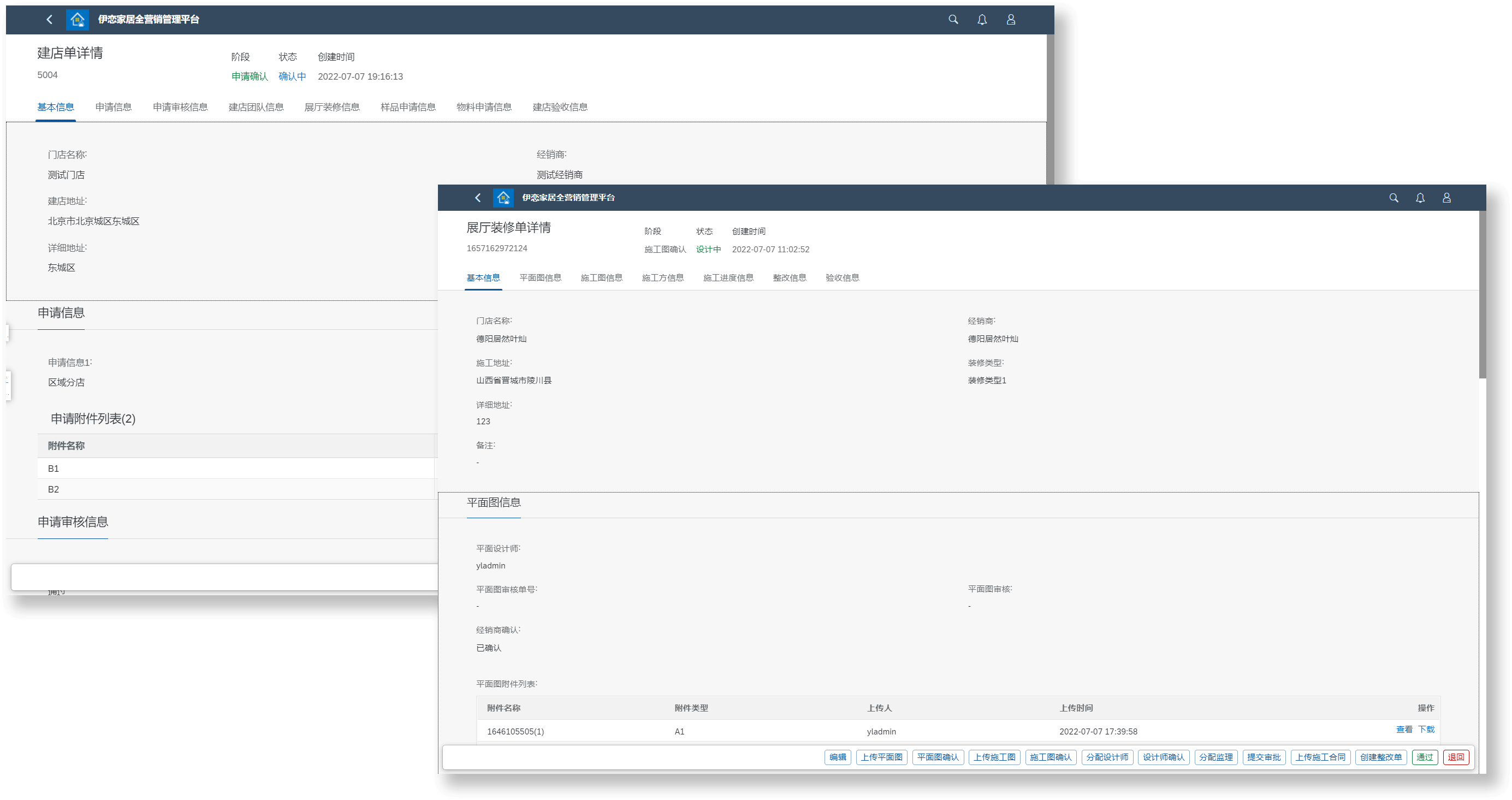This screenshot has width=1512, height=800.
Task: Click 下载 link for attachment row
Action: click(x=1426, y=730)
